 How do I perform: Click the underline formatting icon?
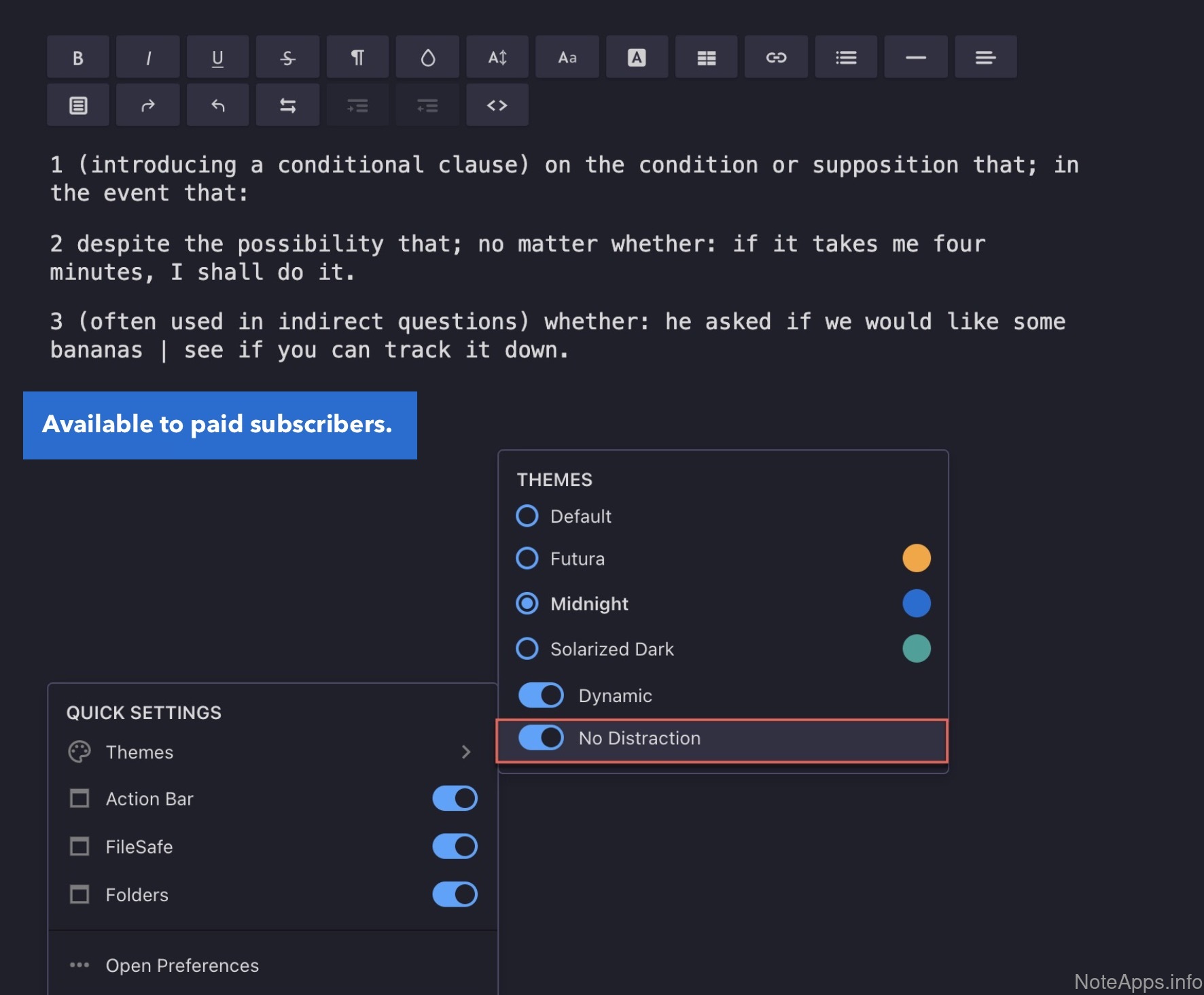pyautogui.click(x=217, y=58)
